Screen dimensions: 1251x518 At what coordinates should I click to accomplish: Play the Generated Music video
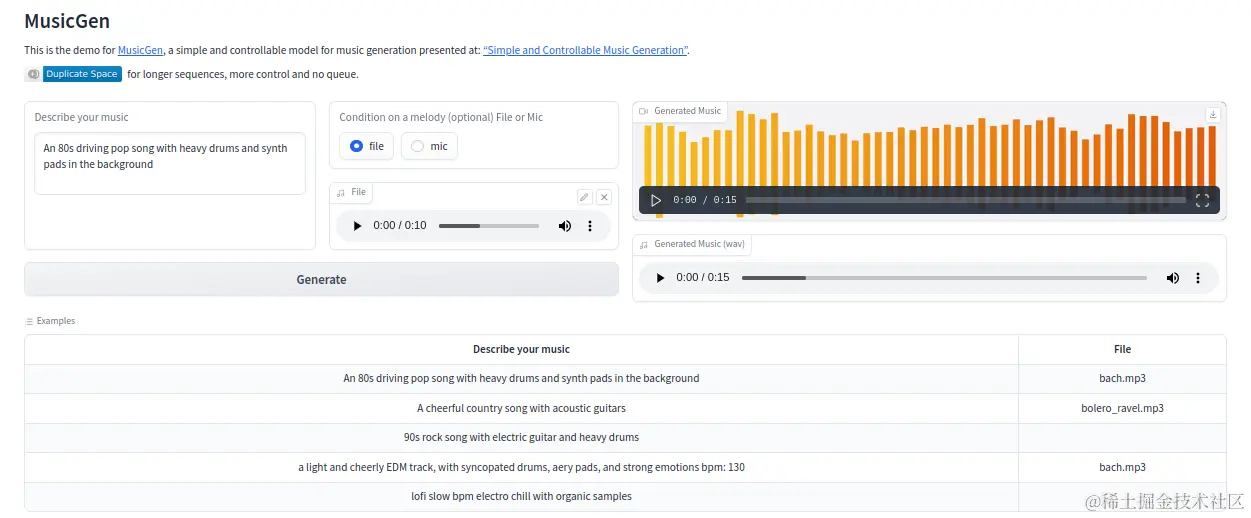(x=656, y=200)
